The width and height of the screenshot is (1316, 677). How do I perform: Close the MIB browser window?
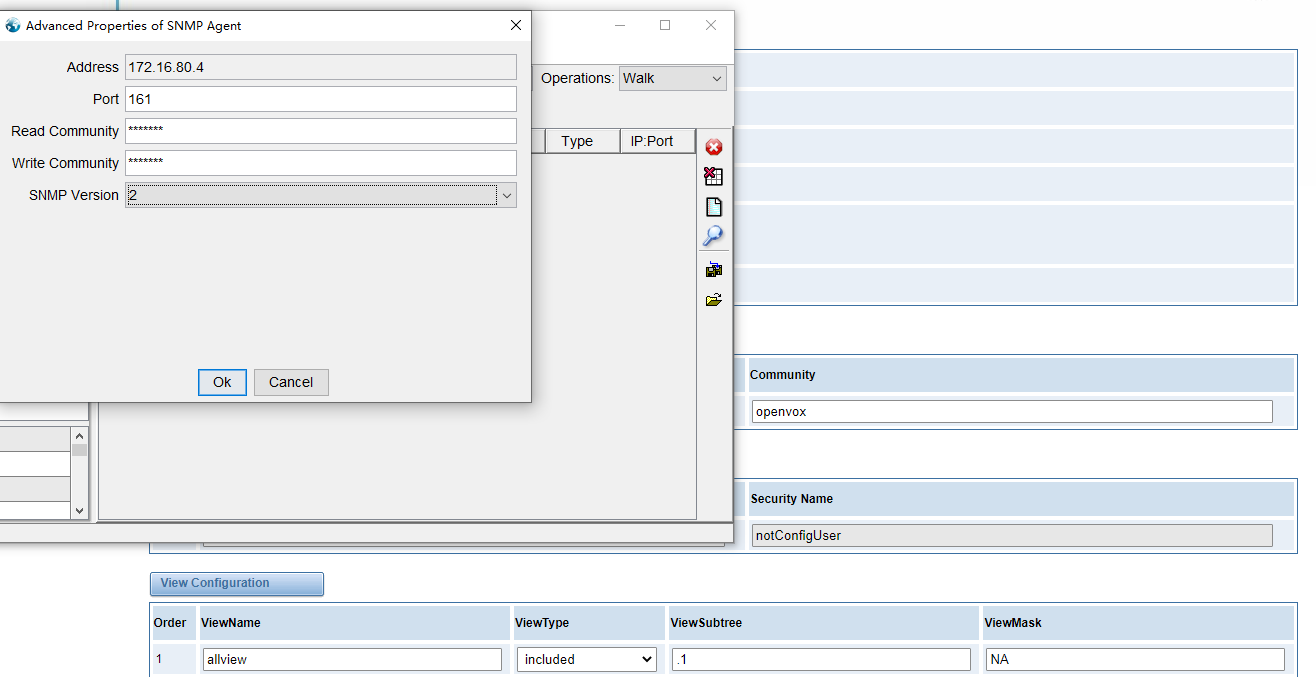[711, 25]
